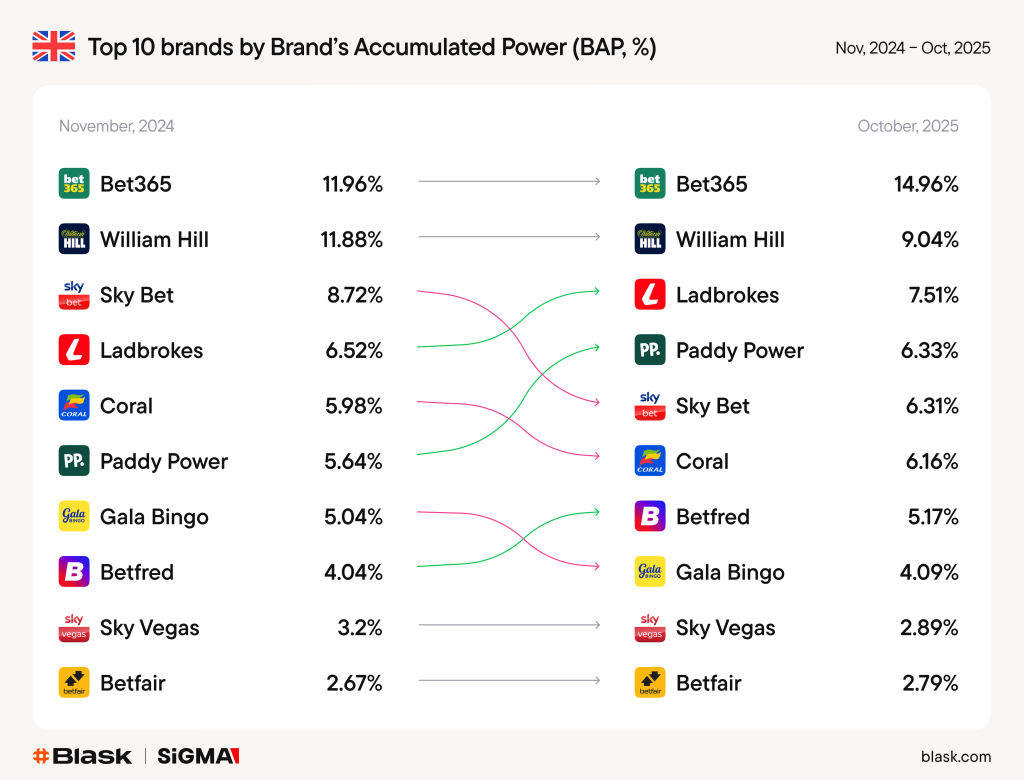Image resolution: width=1024 pixels, height=780 pixels.
Task: Click the Blask logo at bottom left
Action: click(82, 756)
